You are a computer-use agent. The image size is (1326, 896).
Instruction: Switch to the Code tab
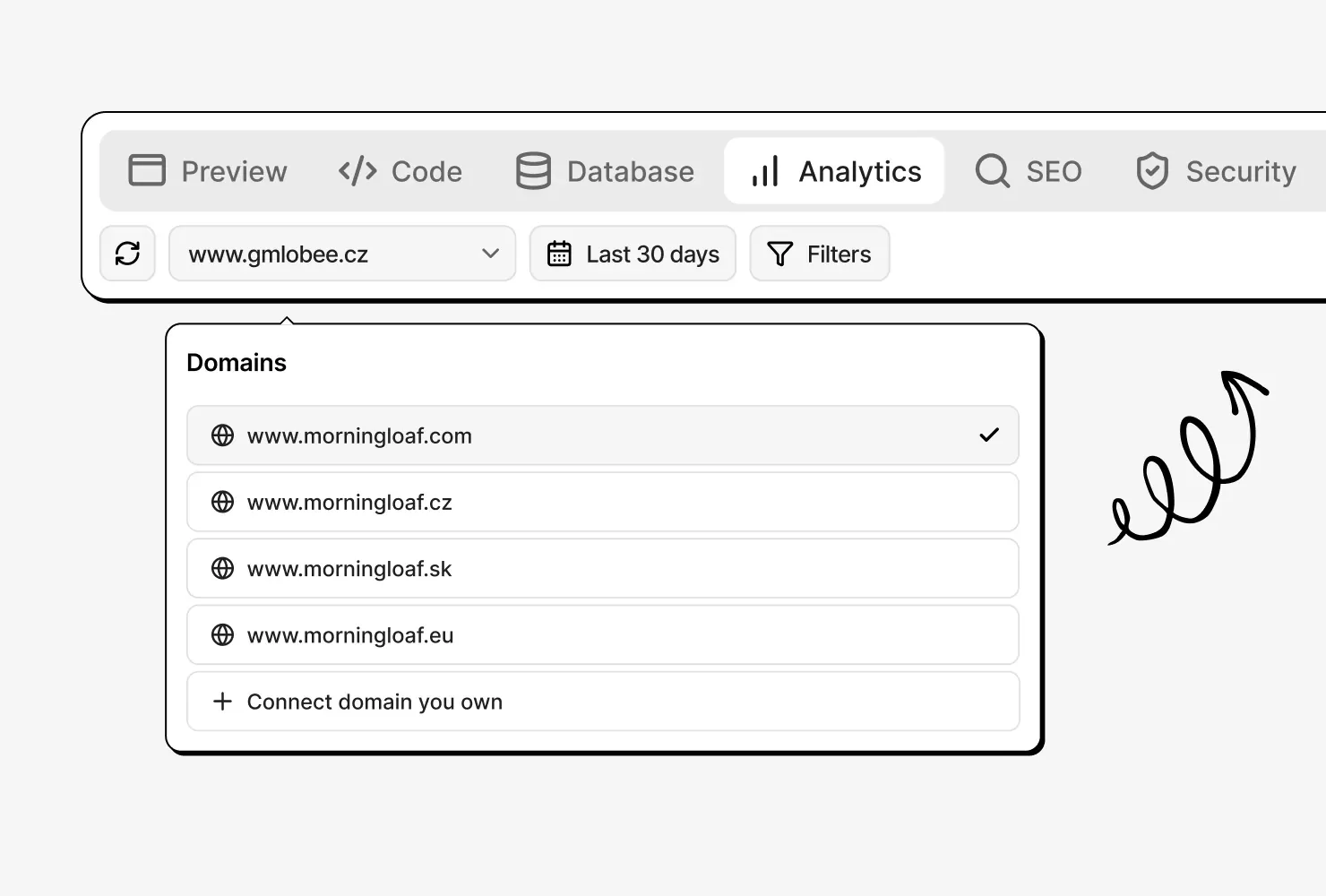400,171
